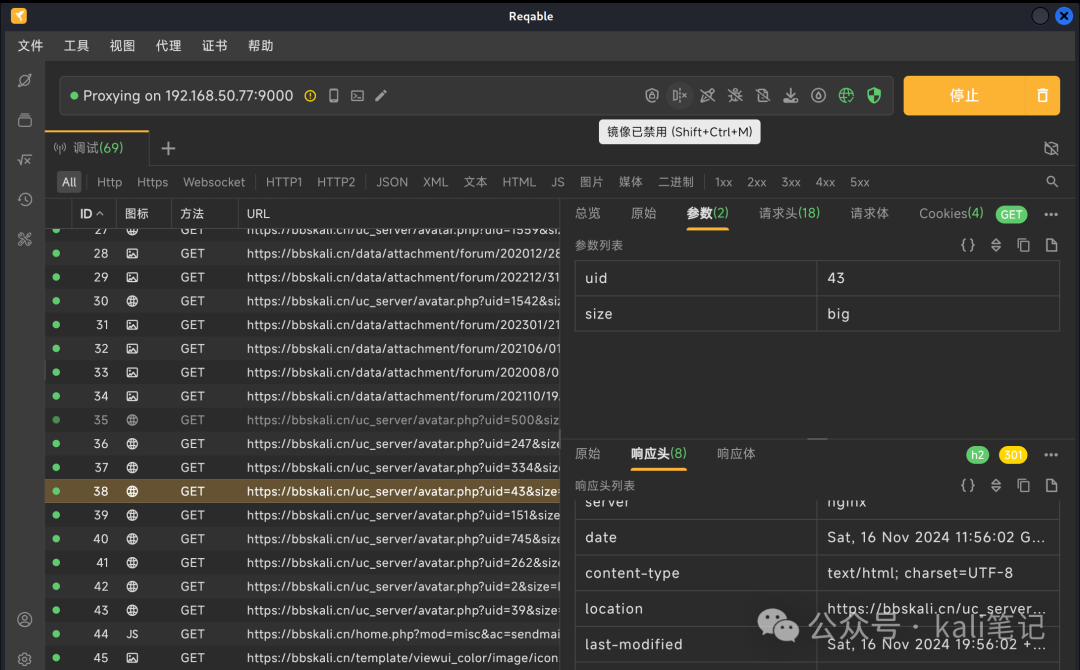Copy response headers list icon

(1024, 485)
